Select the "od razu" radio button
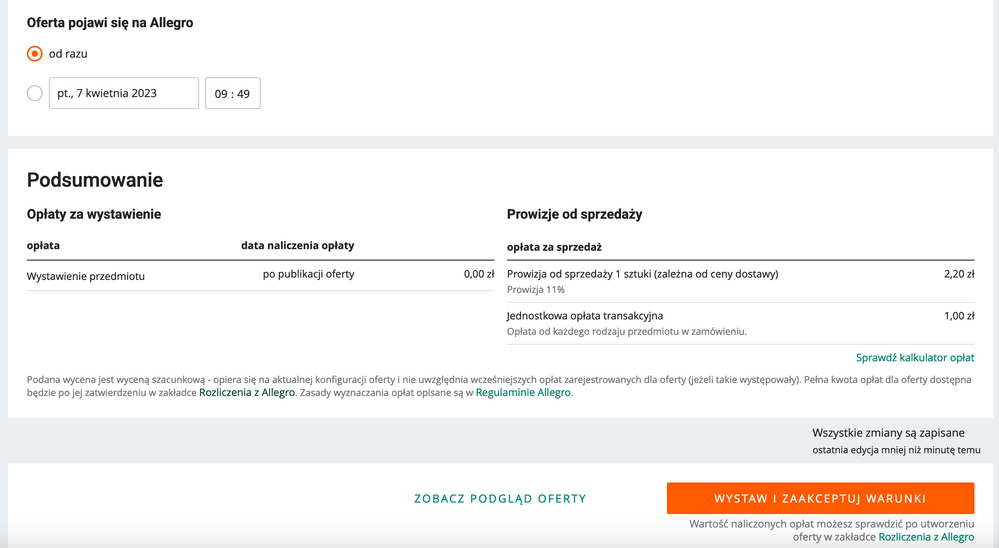The width and height of the screenshot is (999, 548). pyautogui.click(x=35, y=54)
